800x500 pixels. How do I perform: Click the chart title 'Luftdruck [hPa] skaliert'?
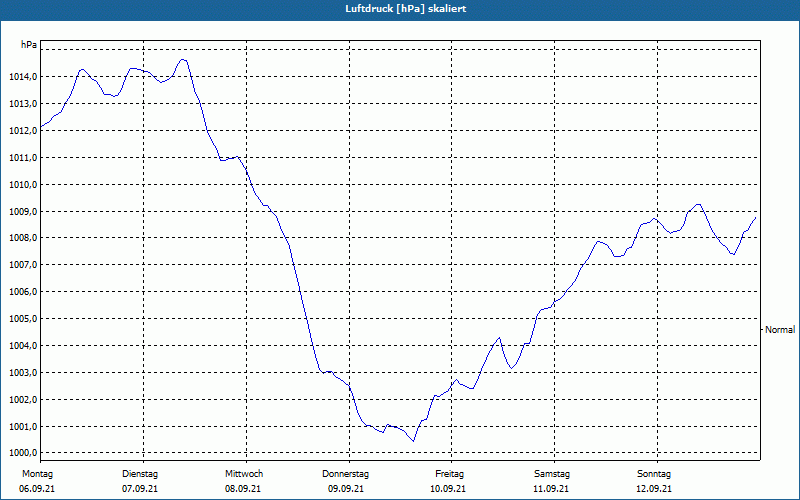click(406, 9)
